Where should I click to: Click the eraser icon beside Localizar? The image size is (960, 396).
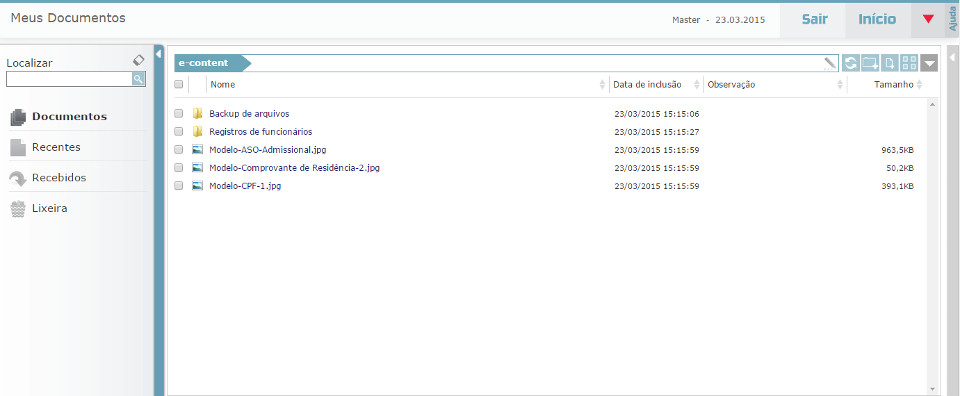click(x=139, y=61)
